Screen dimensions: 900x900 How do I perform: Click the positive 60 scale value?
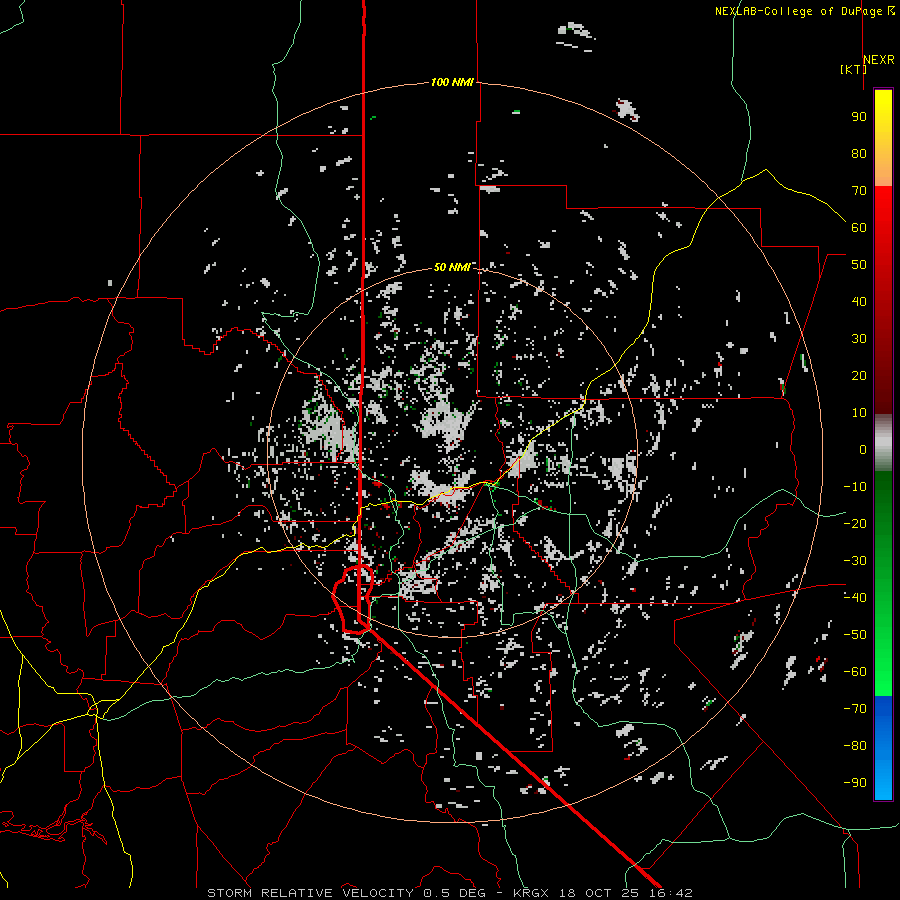click(x=859, y=227)
